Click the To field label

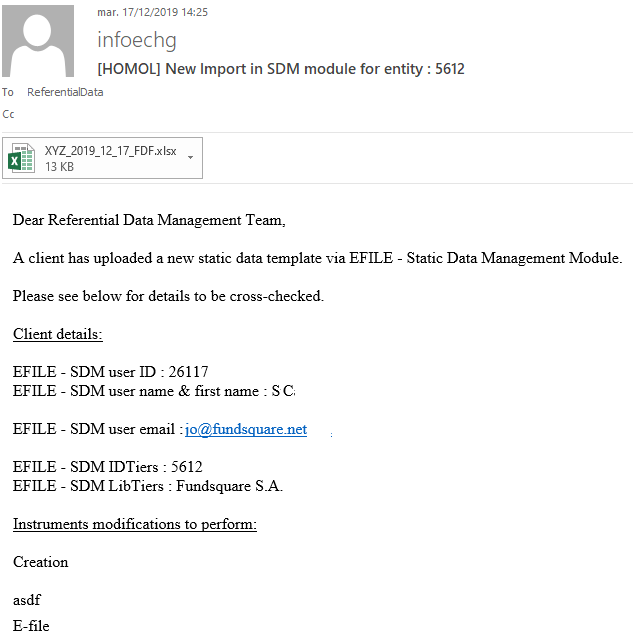[x=8, y=92]
